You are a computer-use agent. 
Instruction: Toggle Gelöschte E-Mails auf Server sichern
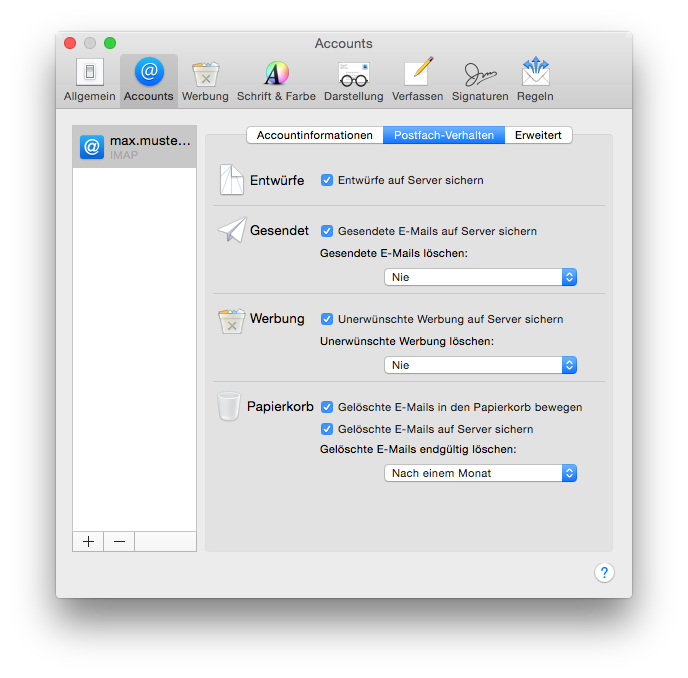327,429
